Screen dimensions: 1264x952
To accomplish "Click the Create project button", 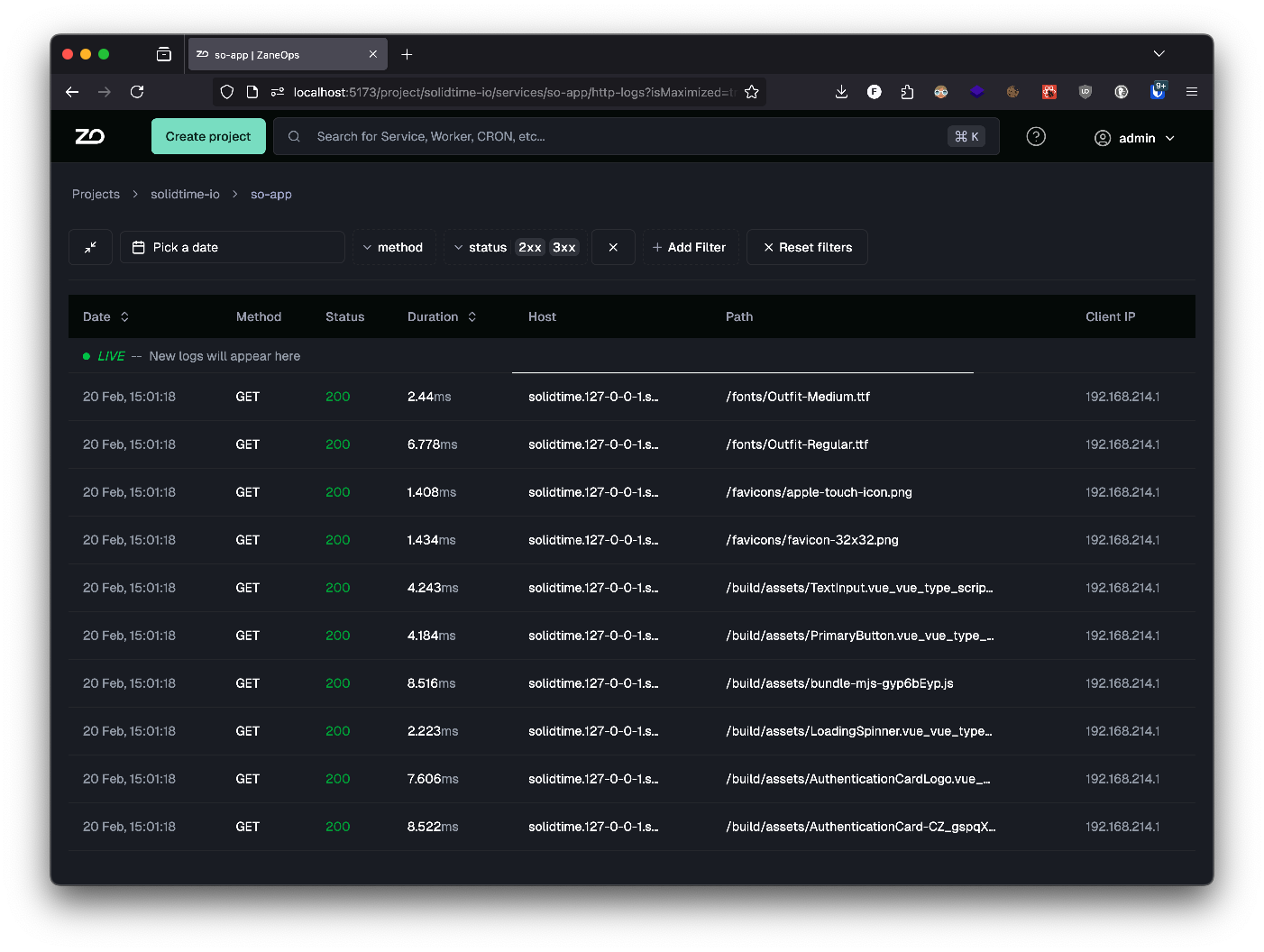I will (208, 136).
